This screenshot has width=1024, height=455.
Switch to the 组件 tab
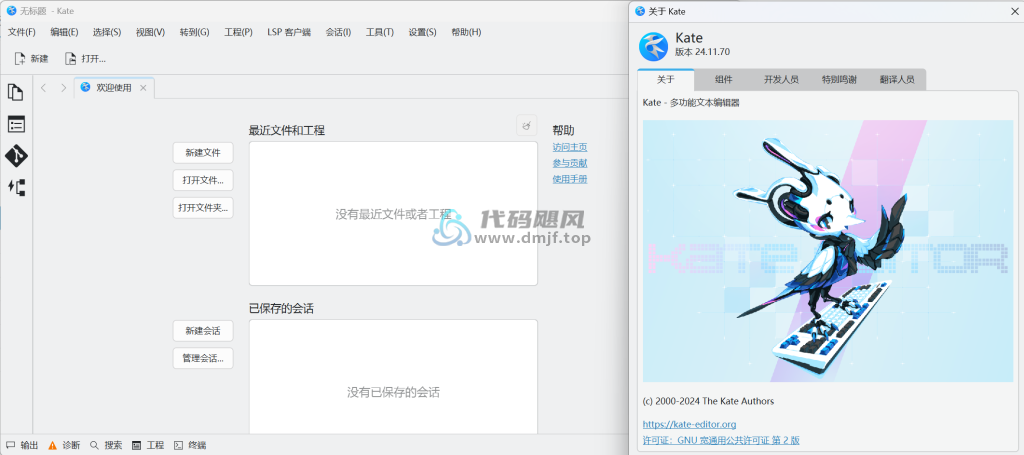click(723, 80)
